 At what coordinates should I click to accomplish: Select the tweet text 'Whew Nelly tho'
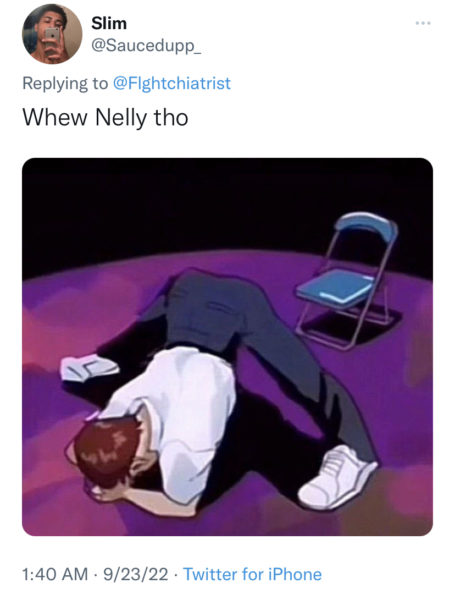point(105,117)
